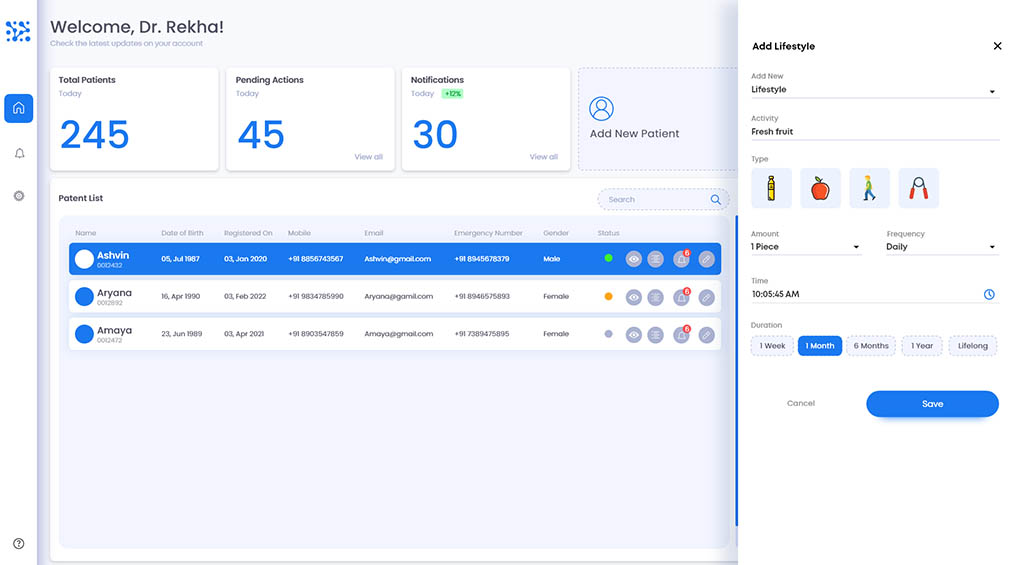Choose the water bottle type icon
The image size is (1013, 565).
[771, 188]
